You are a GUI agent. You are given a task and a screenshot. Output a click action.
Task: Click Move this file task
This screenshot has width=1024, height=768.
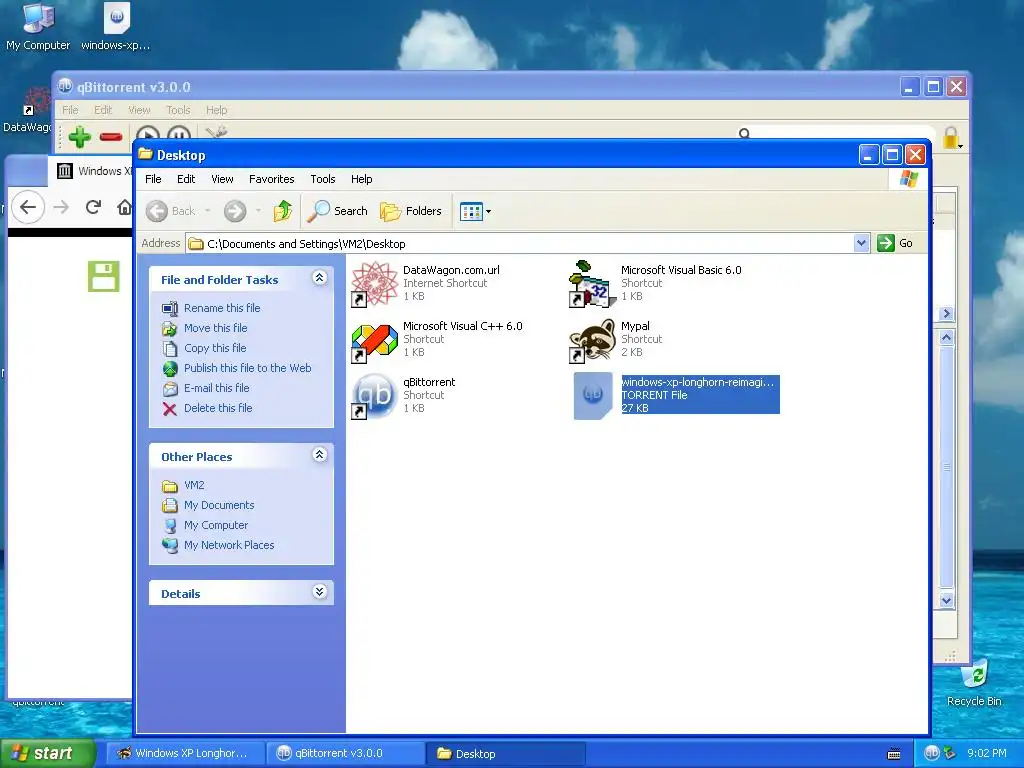point(216,328)
